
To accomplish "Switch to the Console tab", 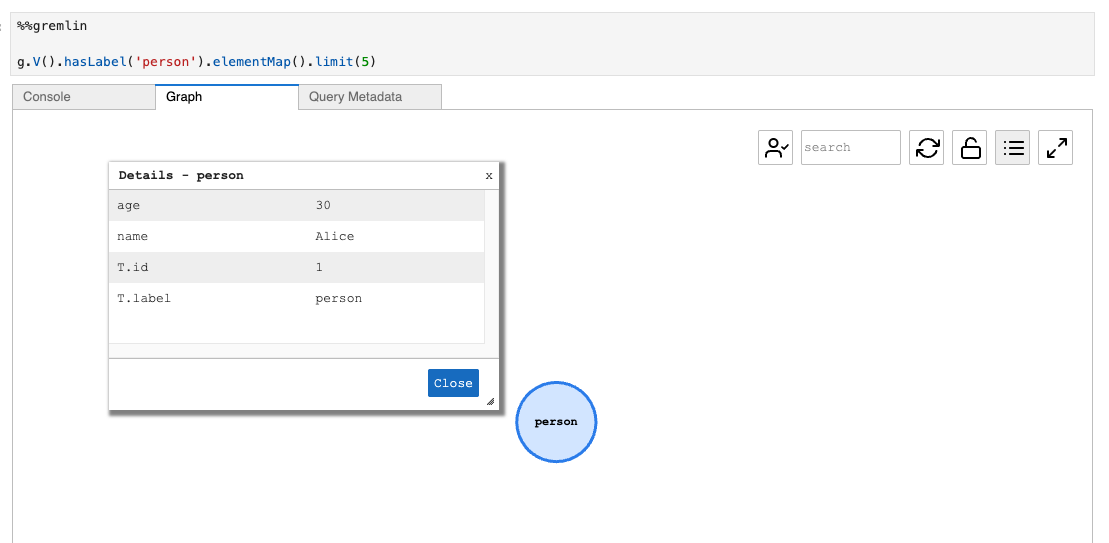I will click(84, 97).
